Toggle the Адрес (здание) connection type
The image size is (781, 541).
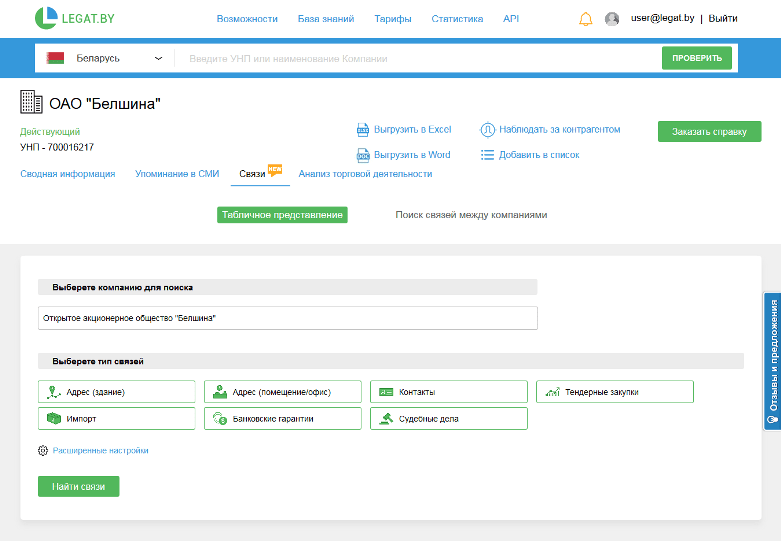pos(116,392)
